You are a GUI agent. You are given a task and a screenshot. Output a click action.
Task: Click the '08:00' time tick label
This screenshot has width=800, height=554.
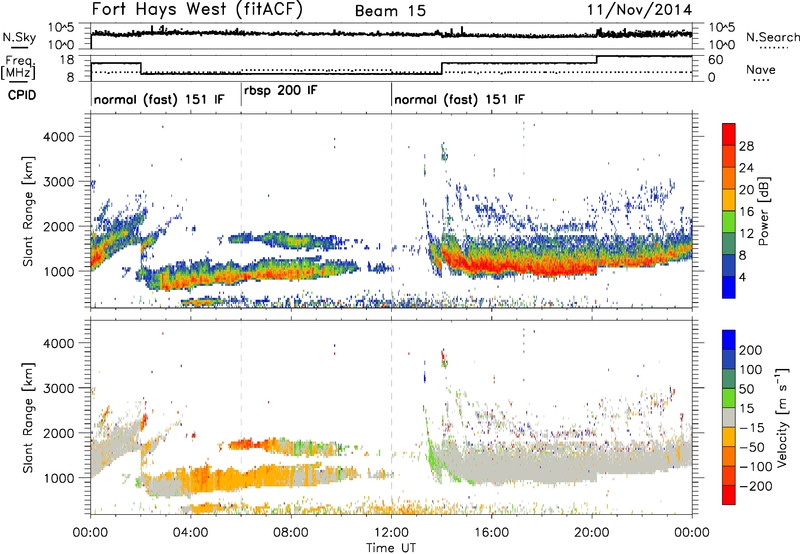pyautogui.click(x=291, y=533)
